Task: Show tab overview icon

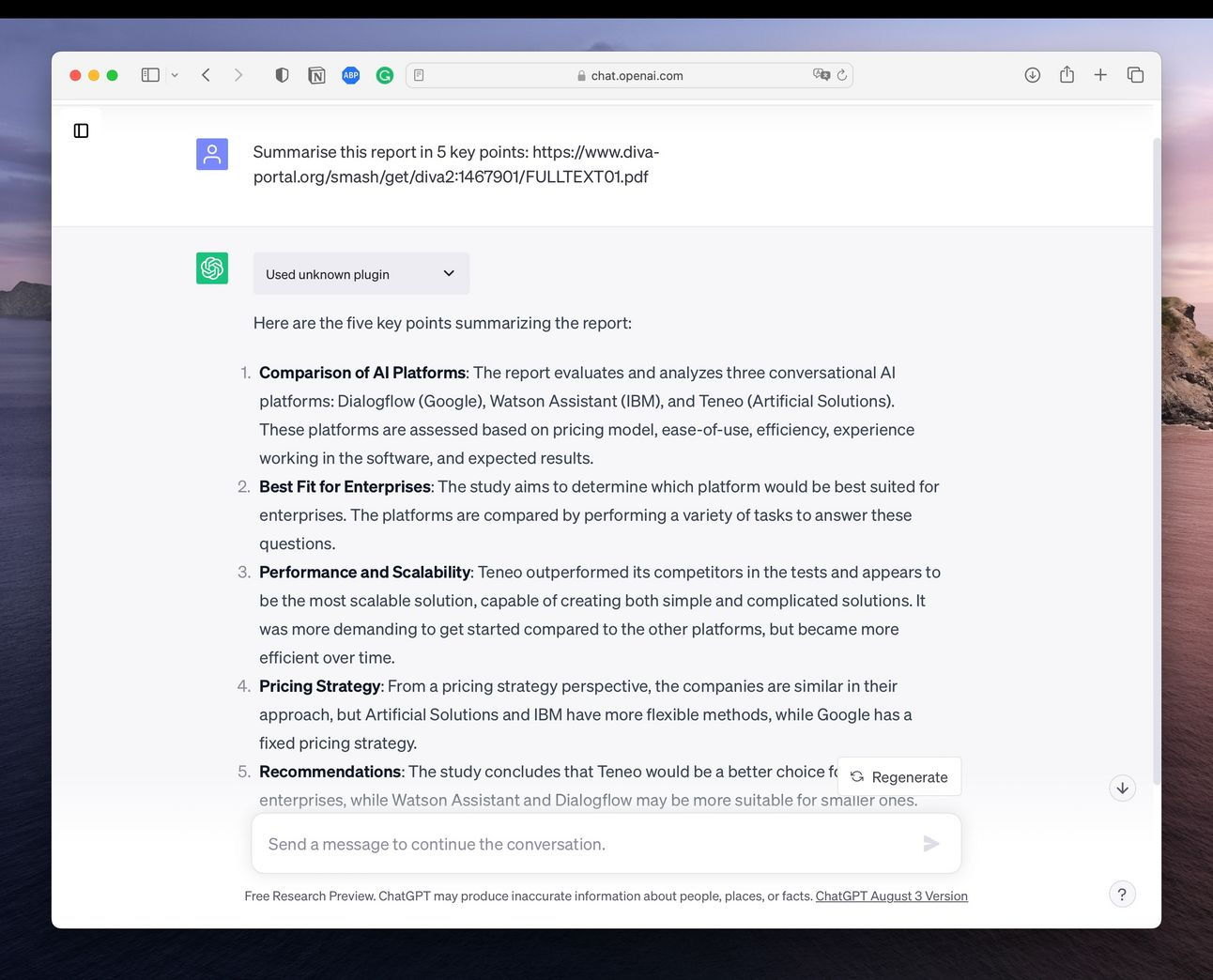Action: 1135,75
